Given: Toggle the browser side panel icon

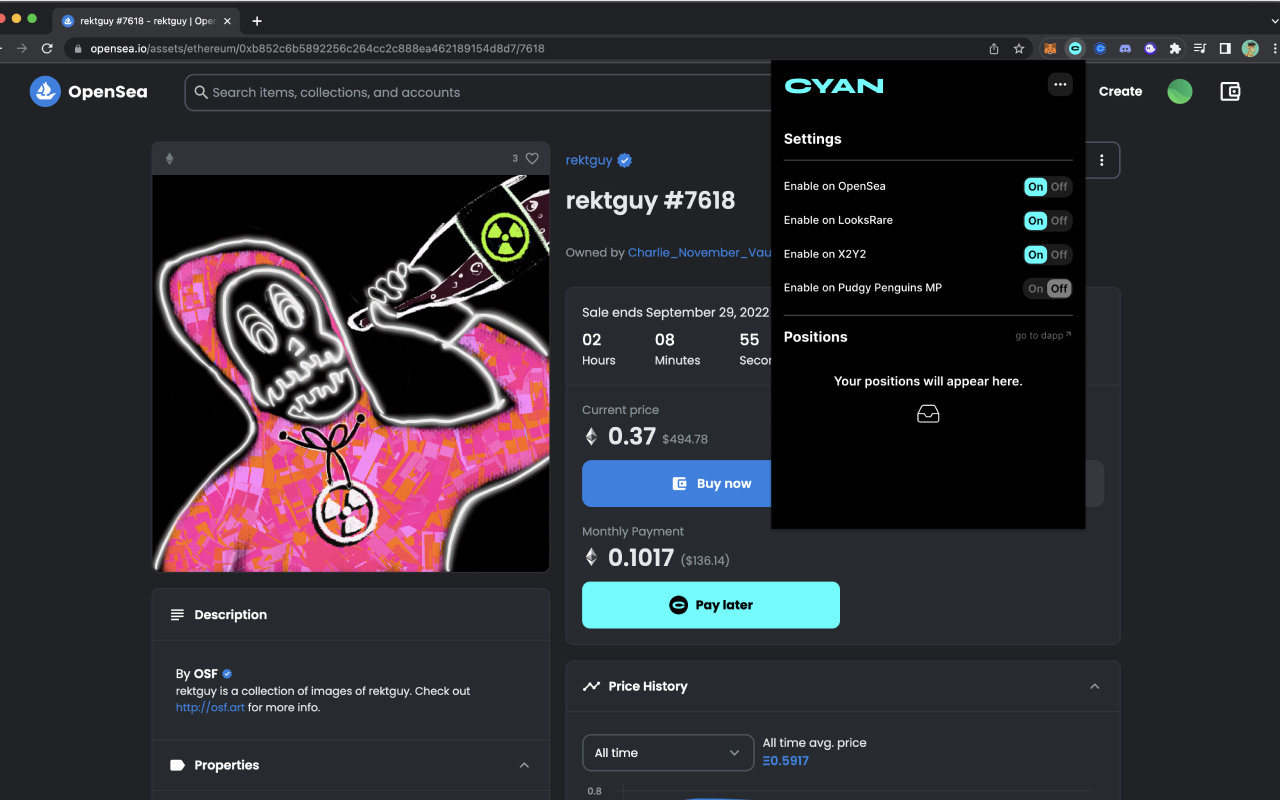Looking at the screenshot, I should point(1225,48).
